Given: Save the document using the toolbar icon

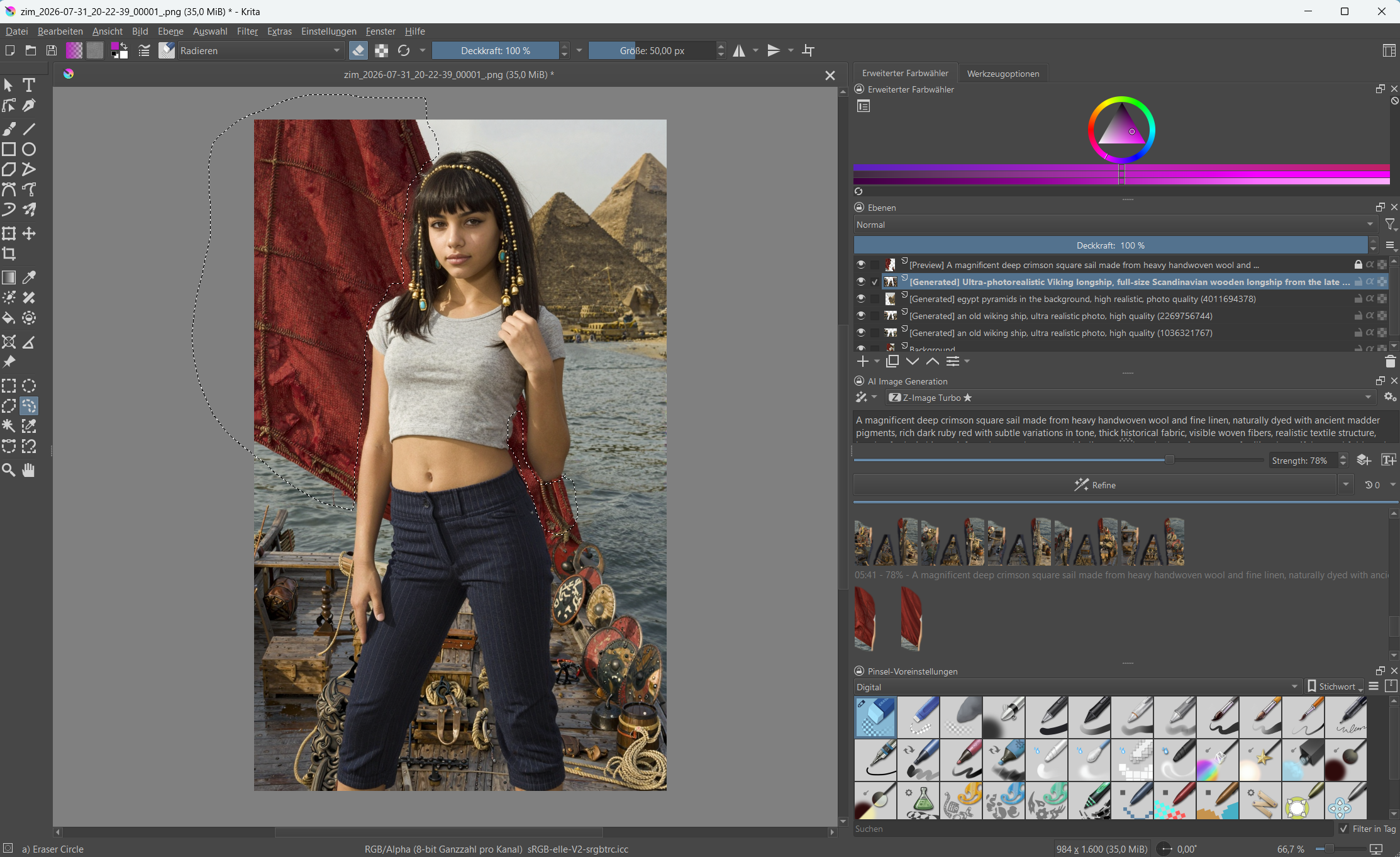Looking at the screenshot, I should (x=52, y=50).
